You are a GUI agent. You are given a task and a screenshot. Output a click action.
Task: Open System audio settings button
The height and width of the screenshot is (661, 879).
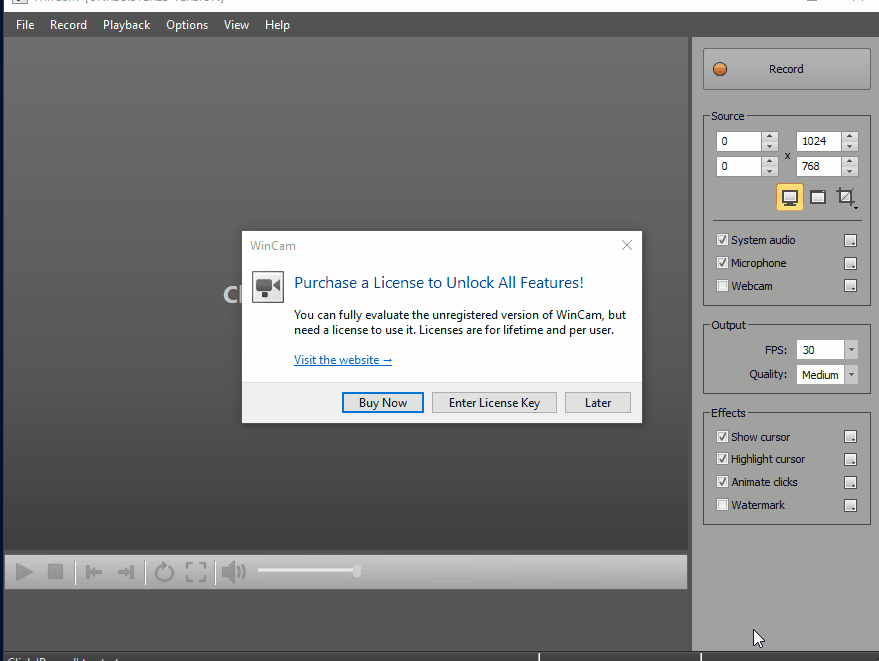[850, 241]
